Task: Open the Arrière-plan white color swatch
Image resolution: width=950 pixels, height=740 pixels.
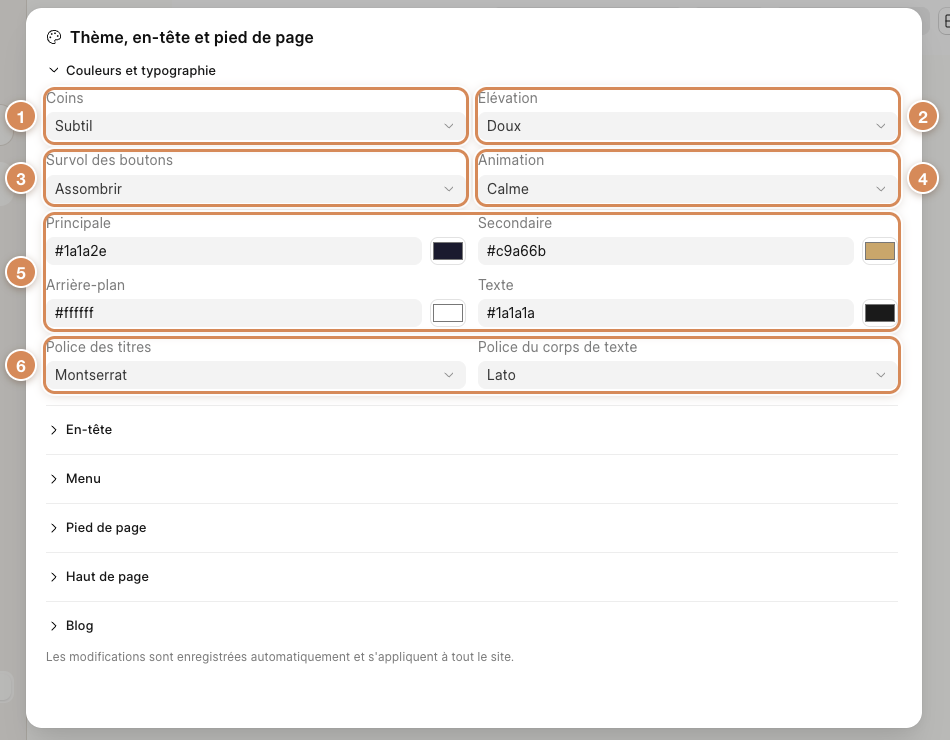Action: tap(448, 313)
